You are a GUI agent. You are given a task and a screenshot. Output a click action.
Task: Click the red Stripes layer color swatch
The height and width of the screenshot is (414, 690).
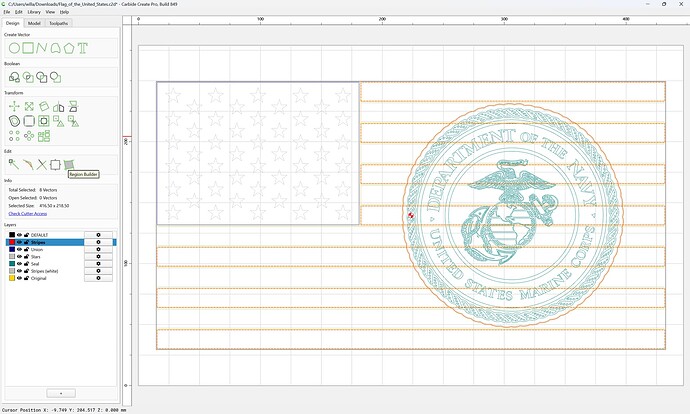point(12,242)
